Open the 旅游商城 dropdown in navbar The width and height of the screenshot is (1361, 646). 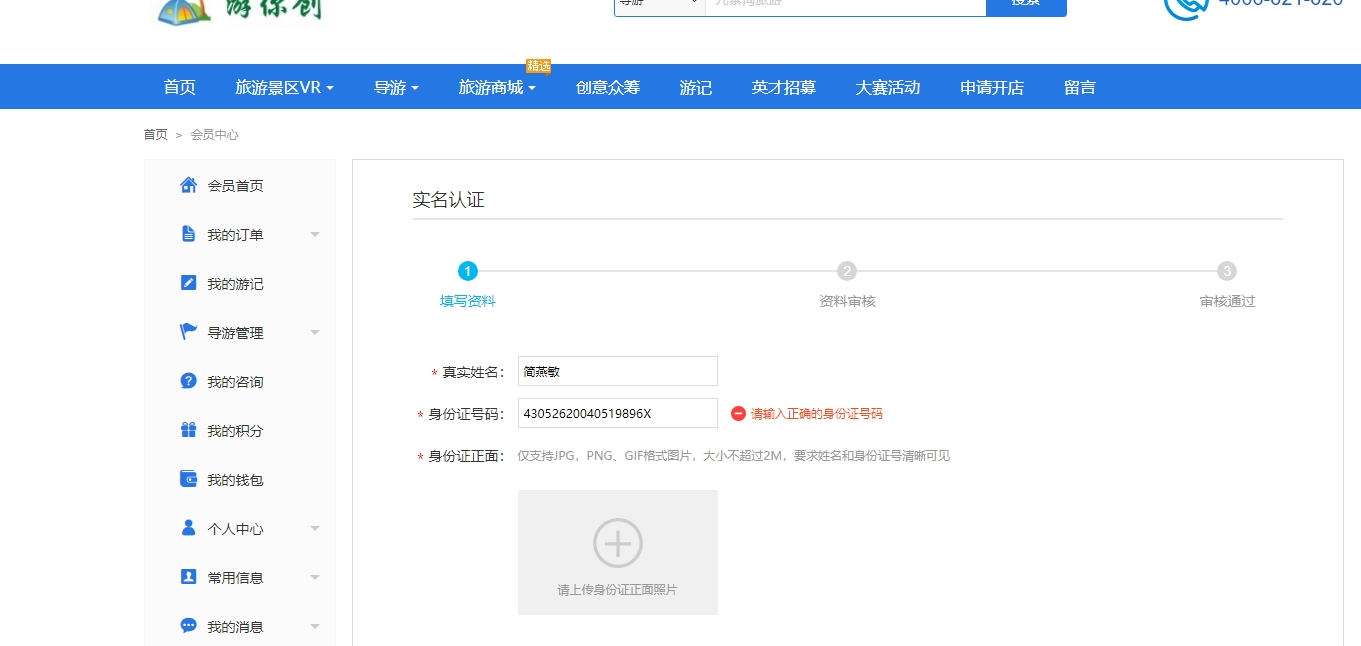[497, 88]
